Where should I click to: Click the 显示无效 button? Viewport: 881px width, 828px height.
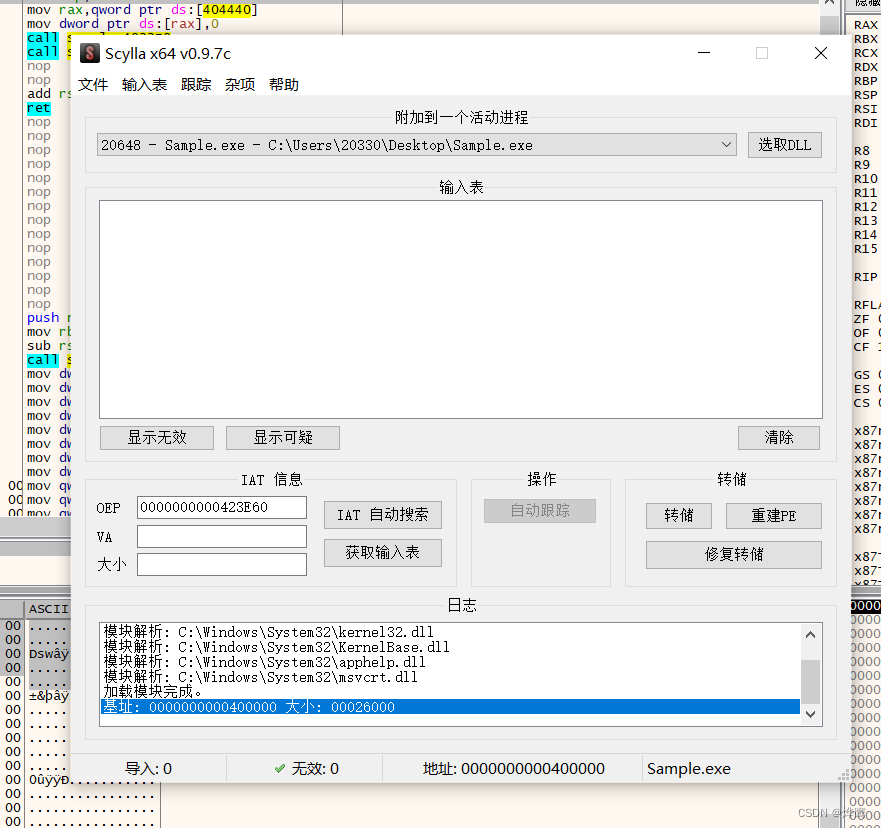pos(157,438)
